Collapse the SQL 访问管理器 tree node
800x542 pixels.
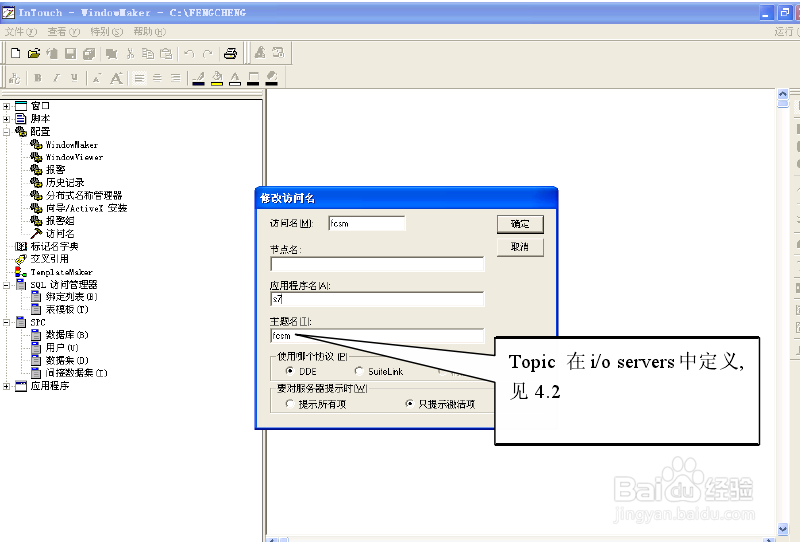coord(6,285)
